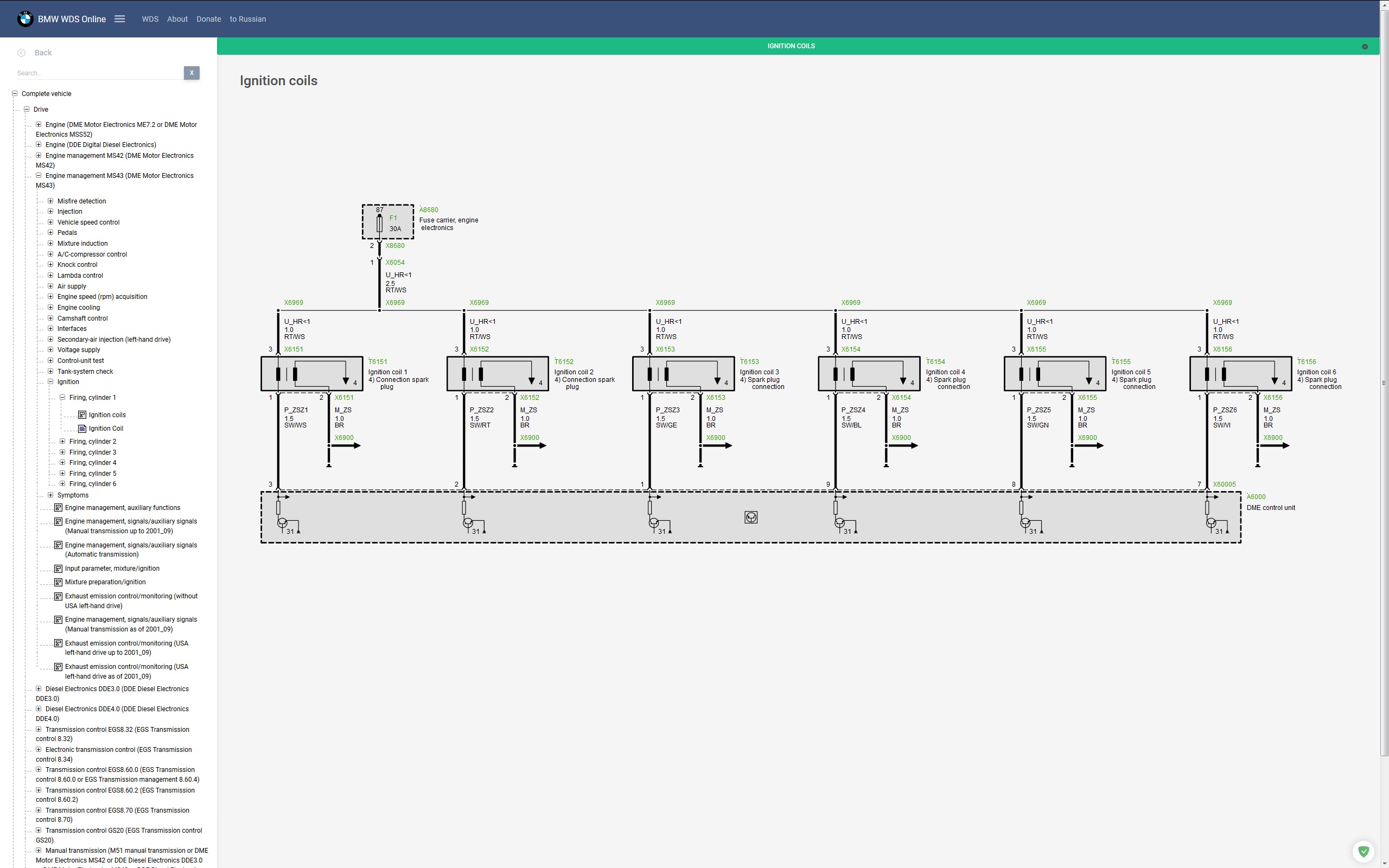Open the hamburger menu icon
1389x868 pixels.
point(119,19)
